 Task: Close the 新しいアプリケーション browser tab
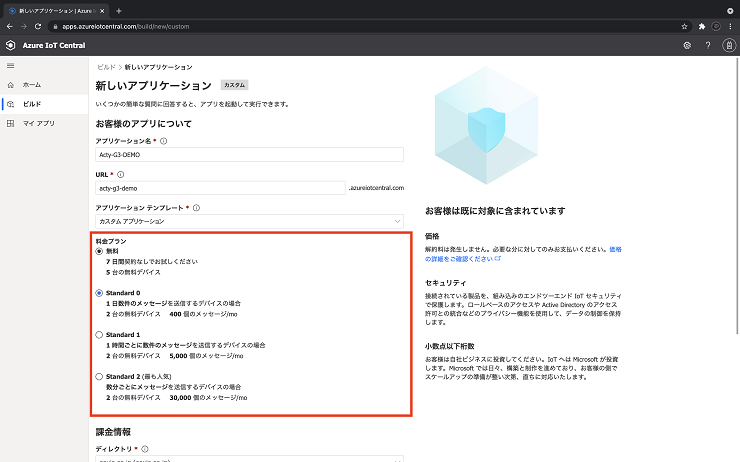tap(102, 10)
